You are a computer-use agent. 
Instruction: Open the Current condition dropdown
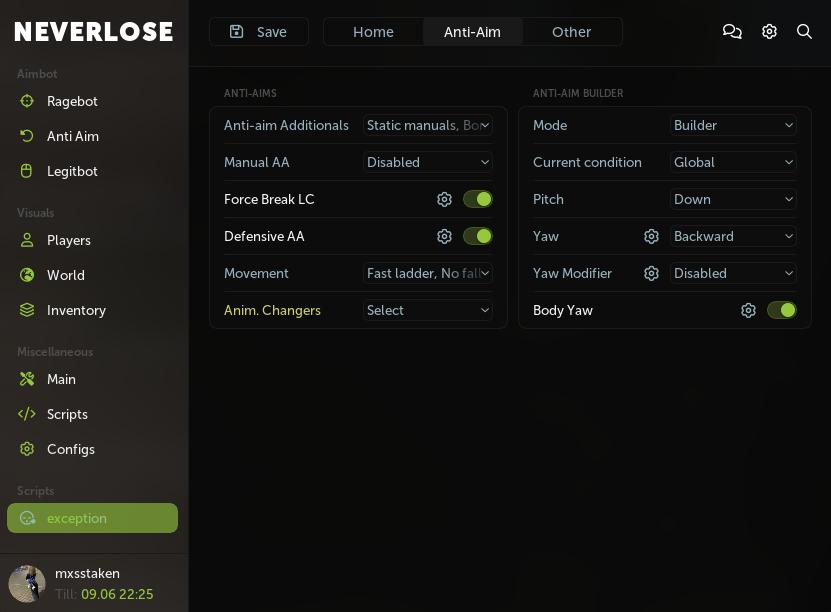733,163
